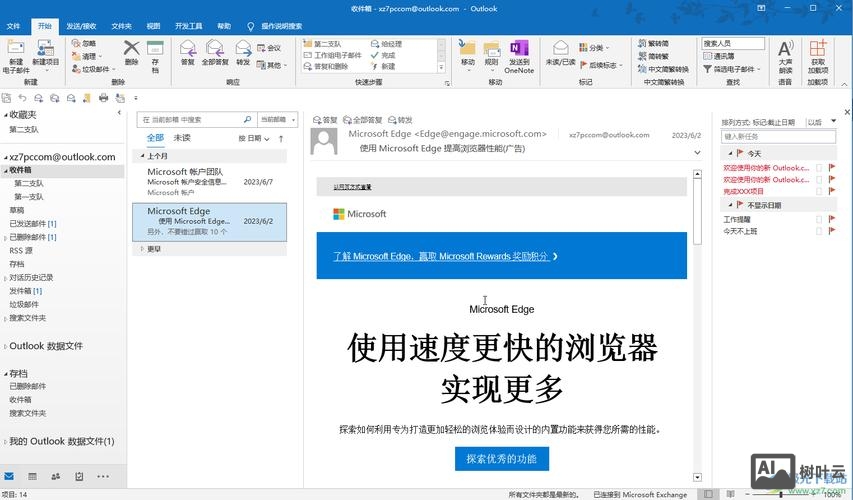Open the 后续标志 follow-up dropdown

click(601, 65)
